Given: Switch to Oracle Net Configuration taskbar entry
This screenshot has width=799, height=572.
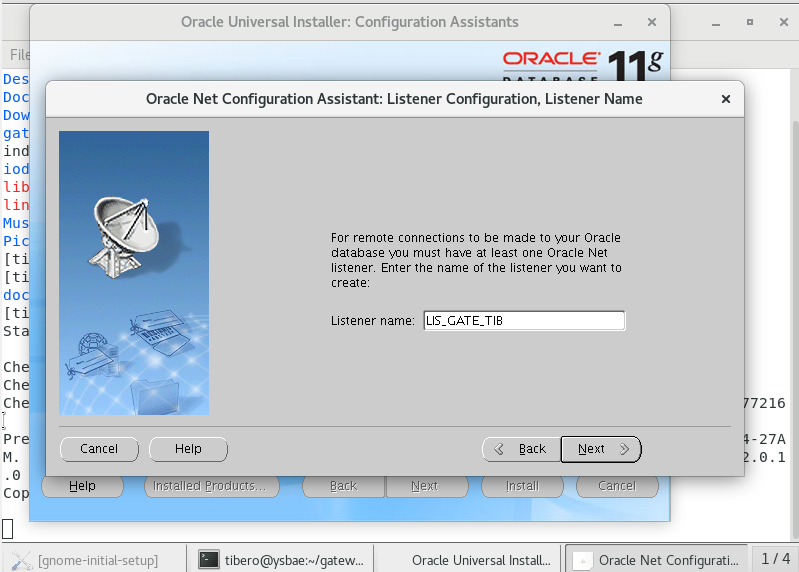Looking at the screenshot, I should [x=654, y=560].
